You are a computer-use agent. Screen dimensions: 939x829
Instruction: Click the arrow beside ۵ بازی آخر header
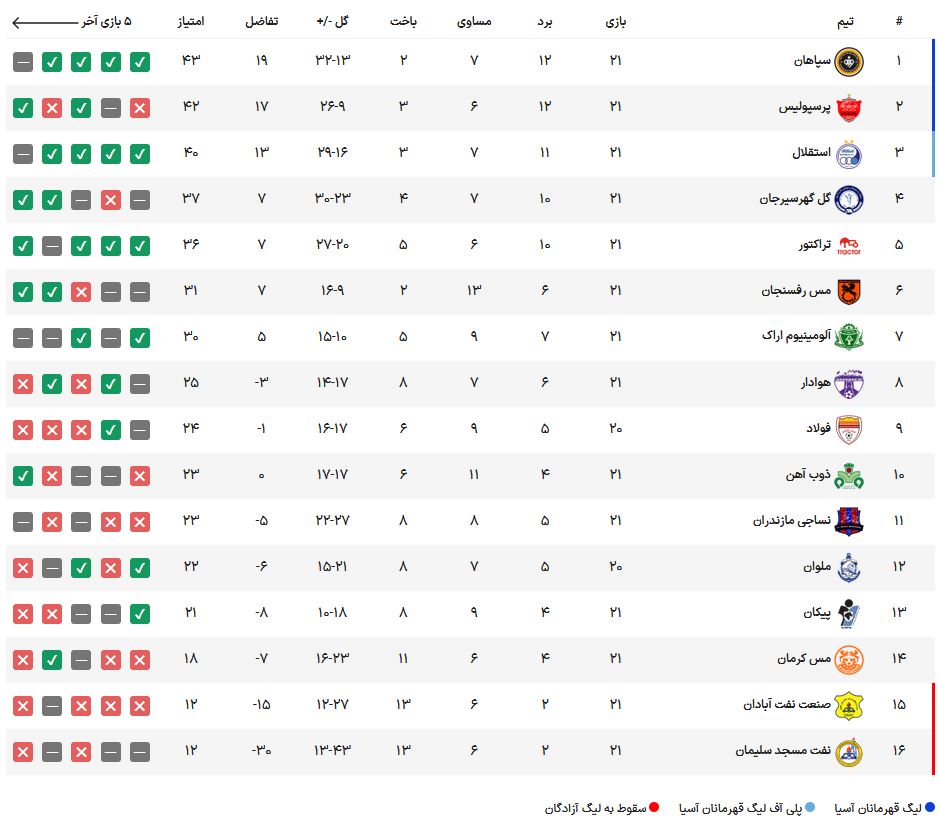45,23
